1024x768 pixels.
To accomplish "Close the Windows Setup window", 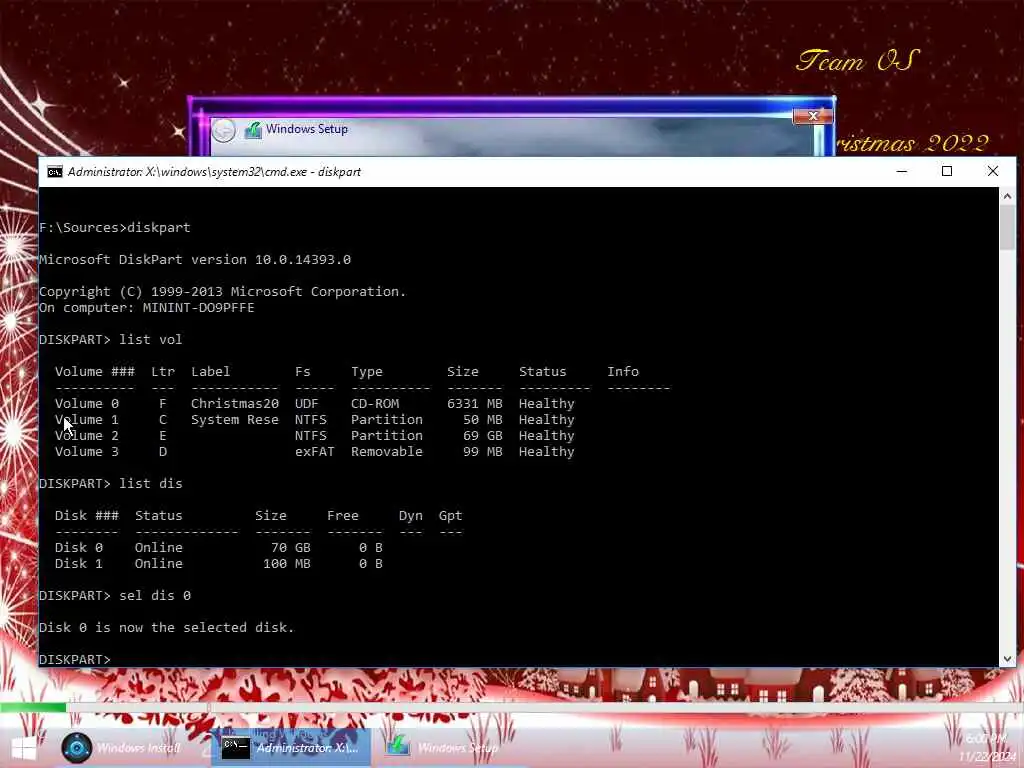I will tap(812, 116).
